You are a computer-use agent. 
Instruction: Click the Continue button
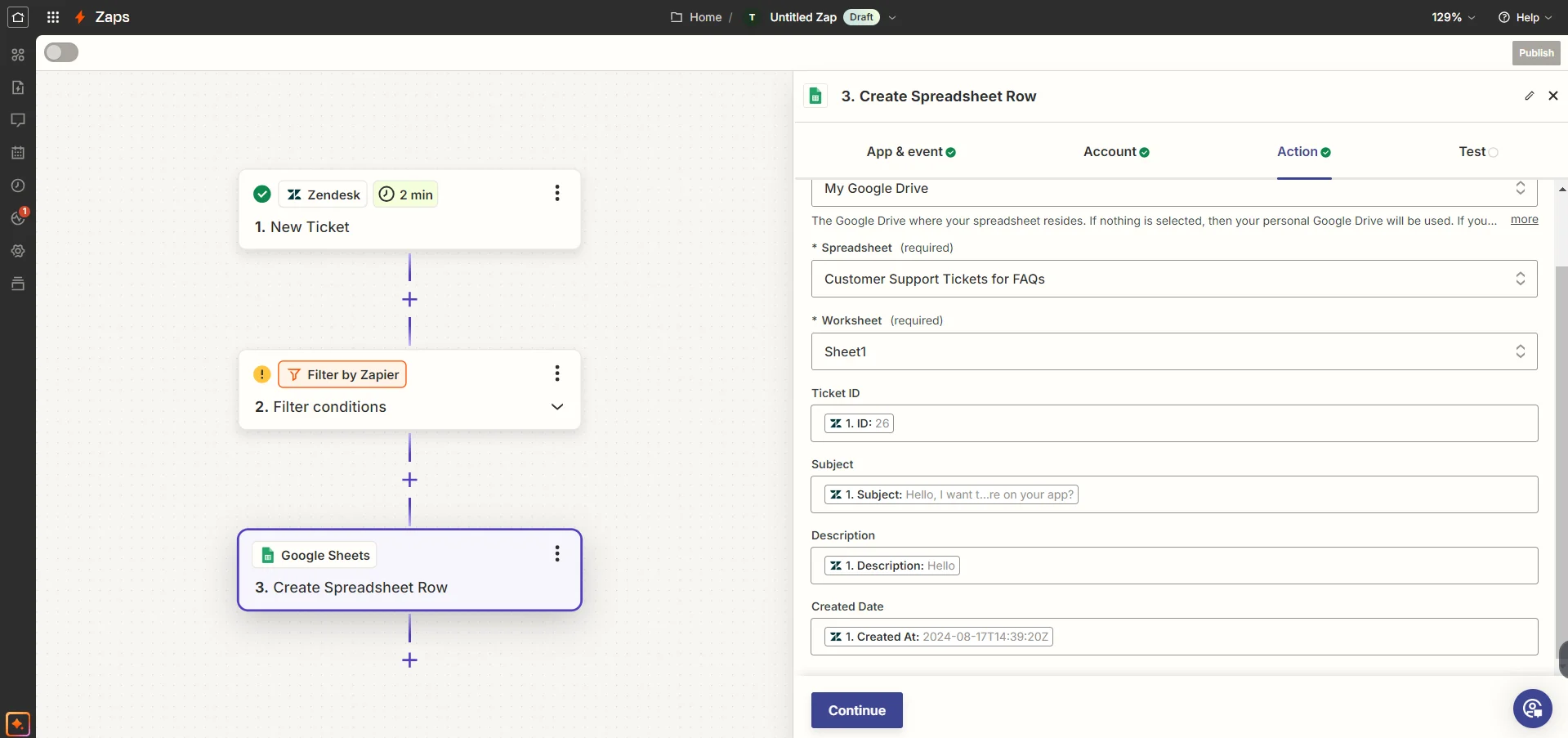[857, 710]
